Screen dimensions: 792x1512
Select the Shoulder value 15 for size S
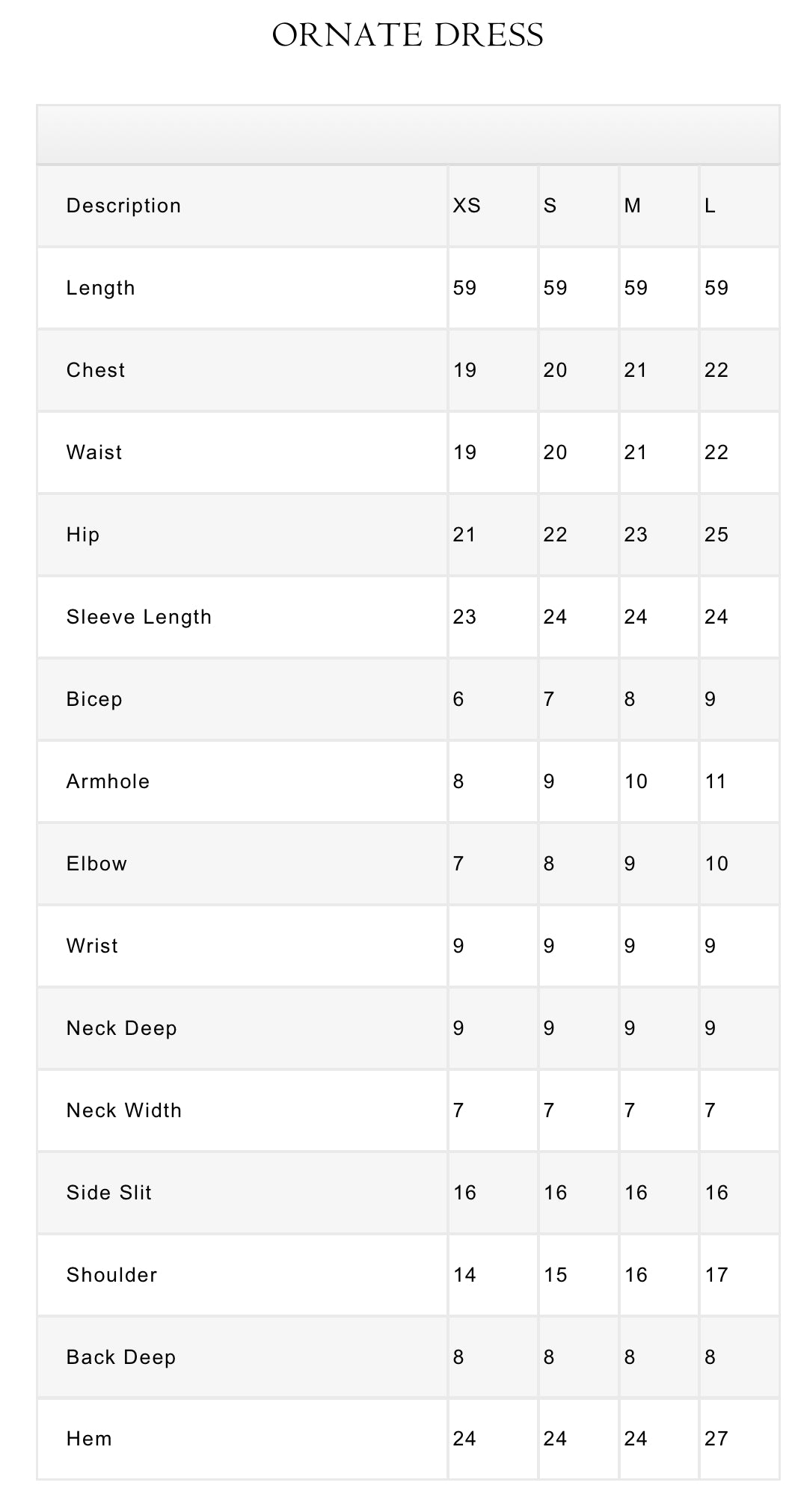(556, 1275)
